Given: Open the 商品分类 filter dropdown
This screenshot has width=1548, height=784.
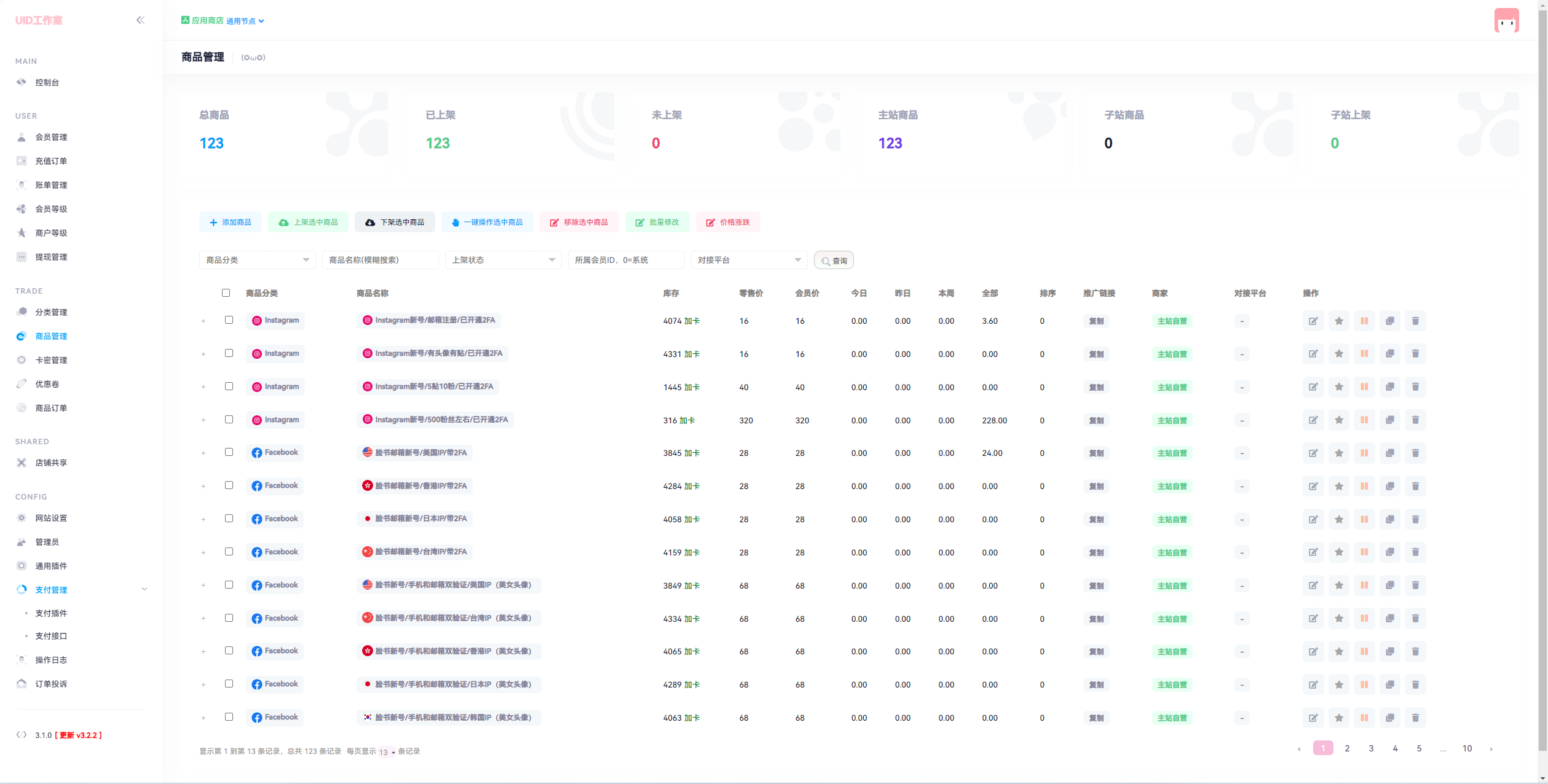Looking at the screenshot, I should tap(257, 260).
